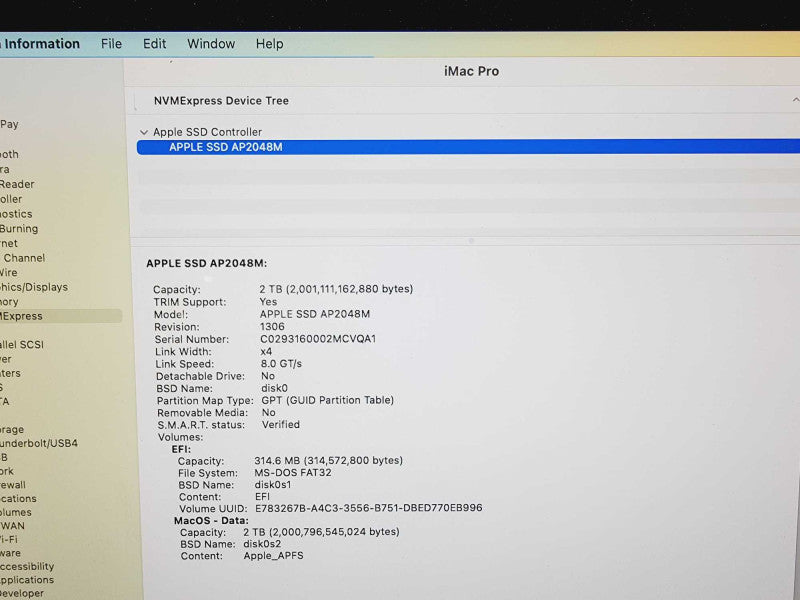Select Storage in the sidebar
Viewport: 800px width, 600px height.
tap(12, 430)
